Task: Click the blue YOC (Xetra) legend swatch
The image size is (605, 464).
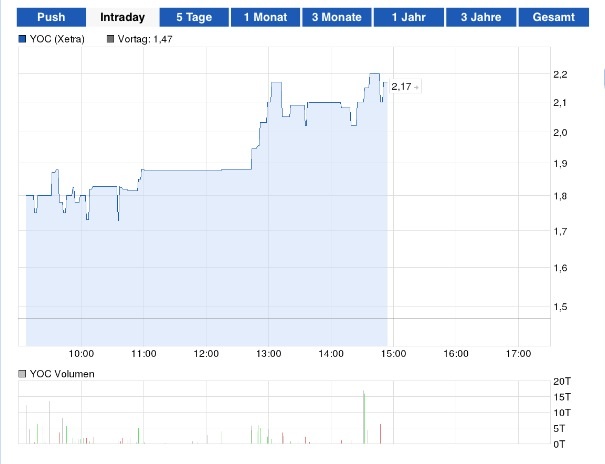Action: pyautogui.click(x=23, y=39)
